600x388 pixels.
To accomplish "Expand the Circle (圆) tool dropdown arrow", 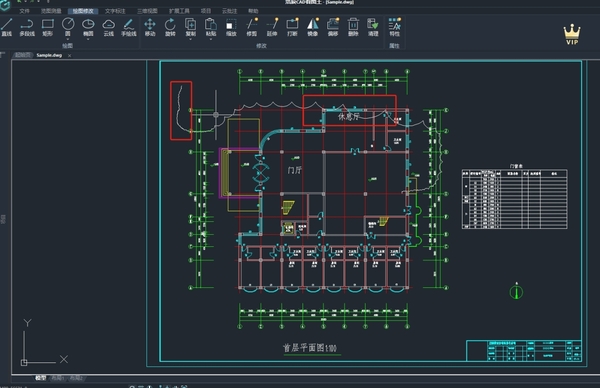I will (x=68, y=39).
